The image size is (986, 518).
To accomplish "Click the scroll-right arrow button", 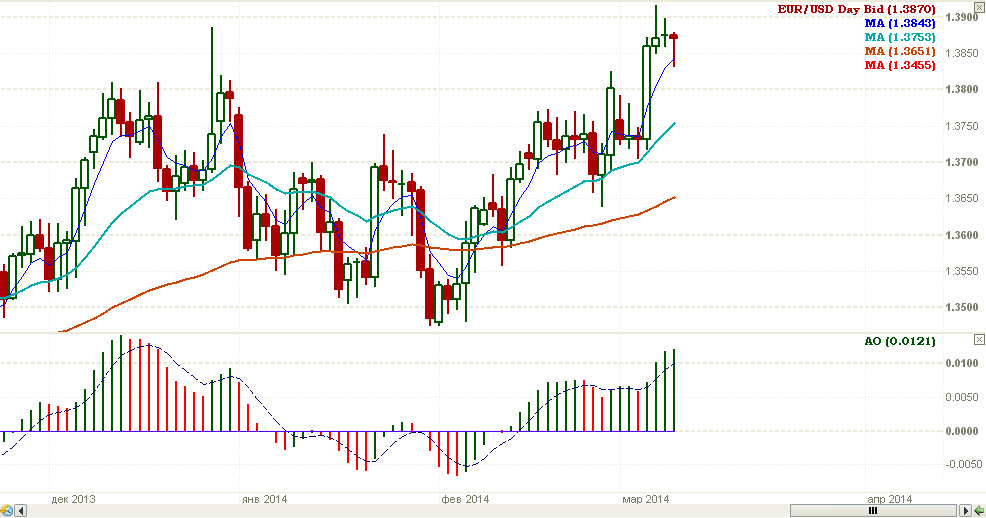I will pyautogui.click(x=966, y=510).
